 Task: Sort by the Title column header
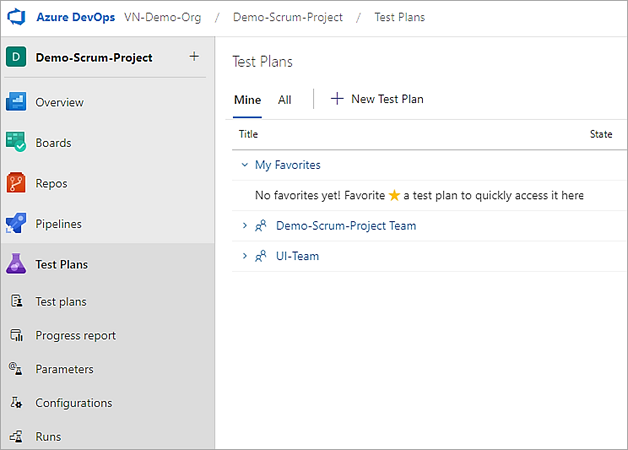(249, 134)
